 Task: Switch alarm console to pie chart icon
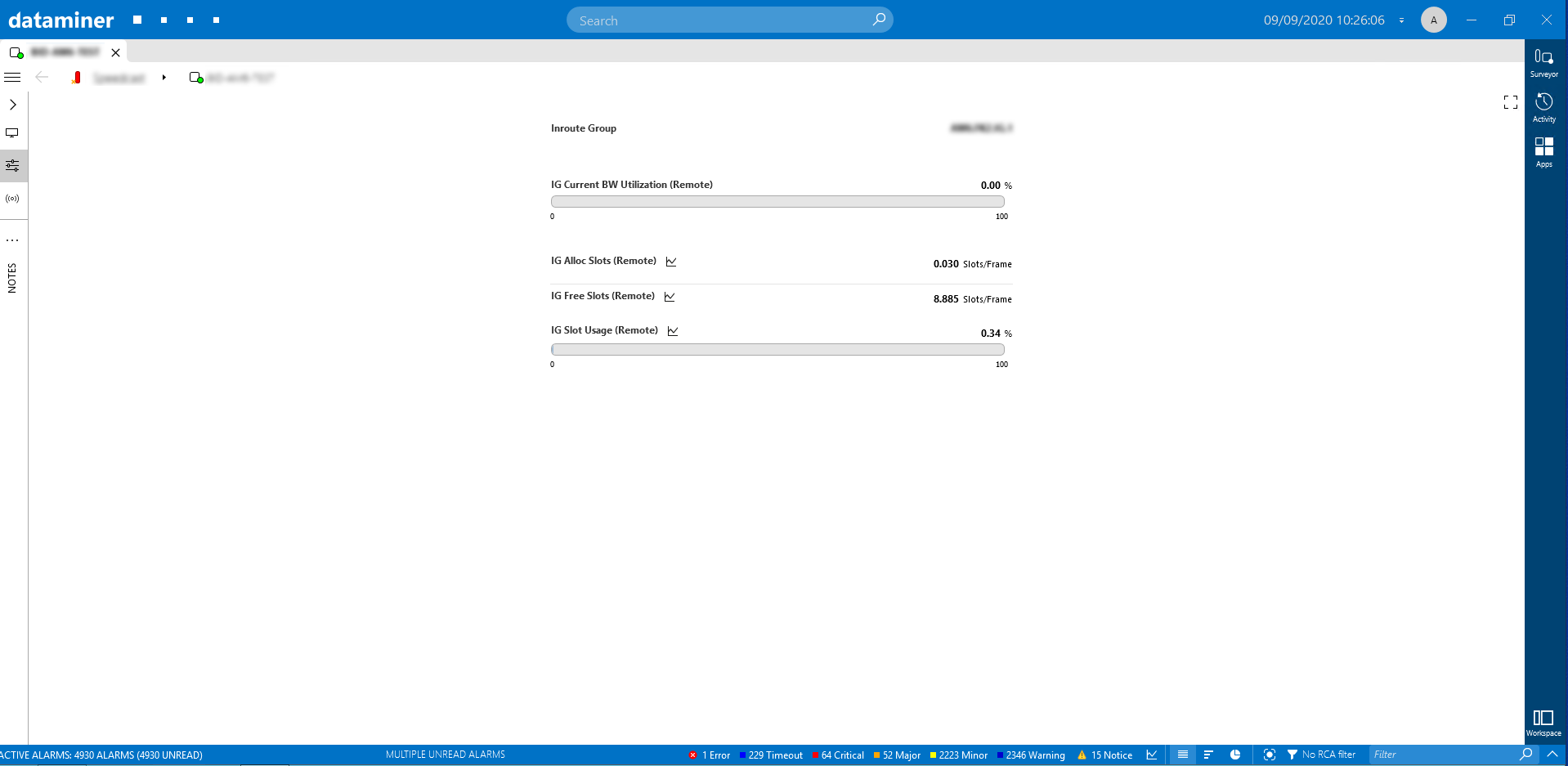[x=1235, y=755]
